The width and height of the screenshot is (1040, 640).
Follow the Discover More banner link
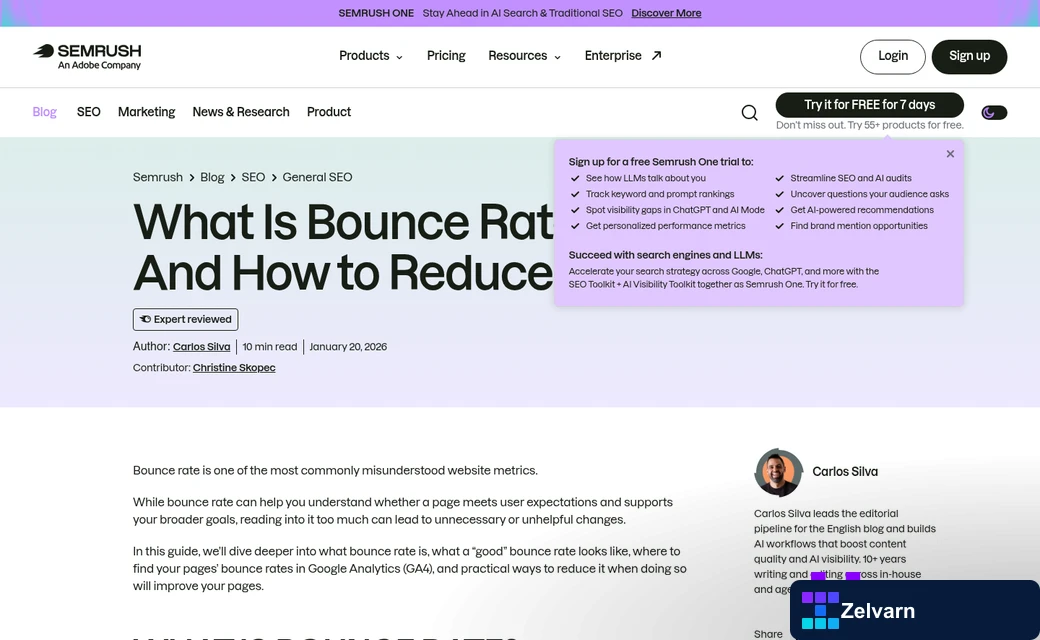coord(666,13)
